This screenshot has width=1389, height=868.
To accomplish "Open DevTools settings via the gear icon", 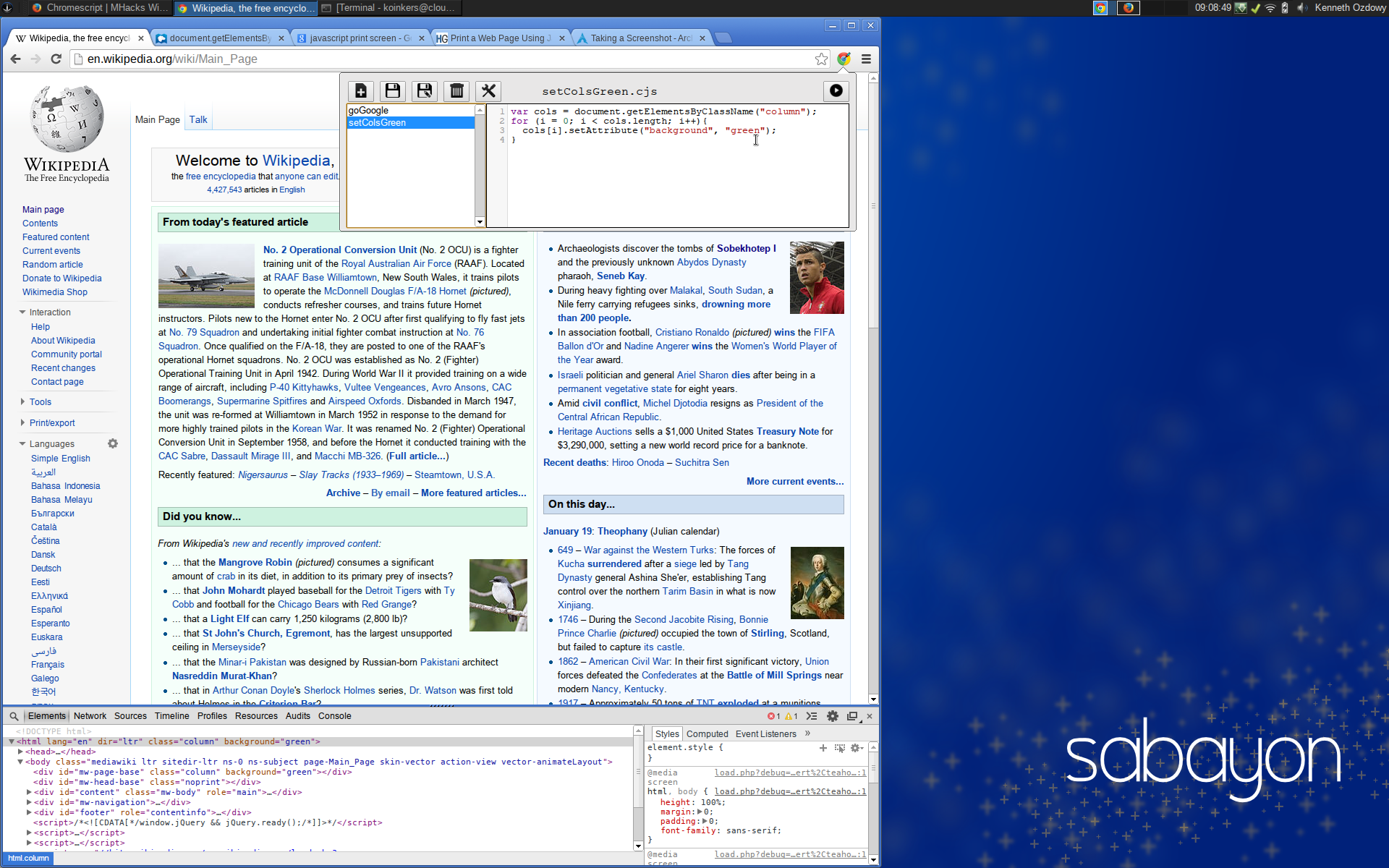I will coord(833,716).
